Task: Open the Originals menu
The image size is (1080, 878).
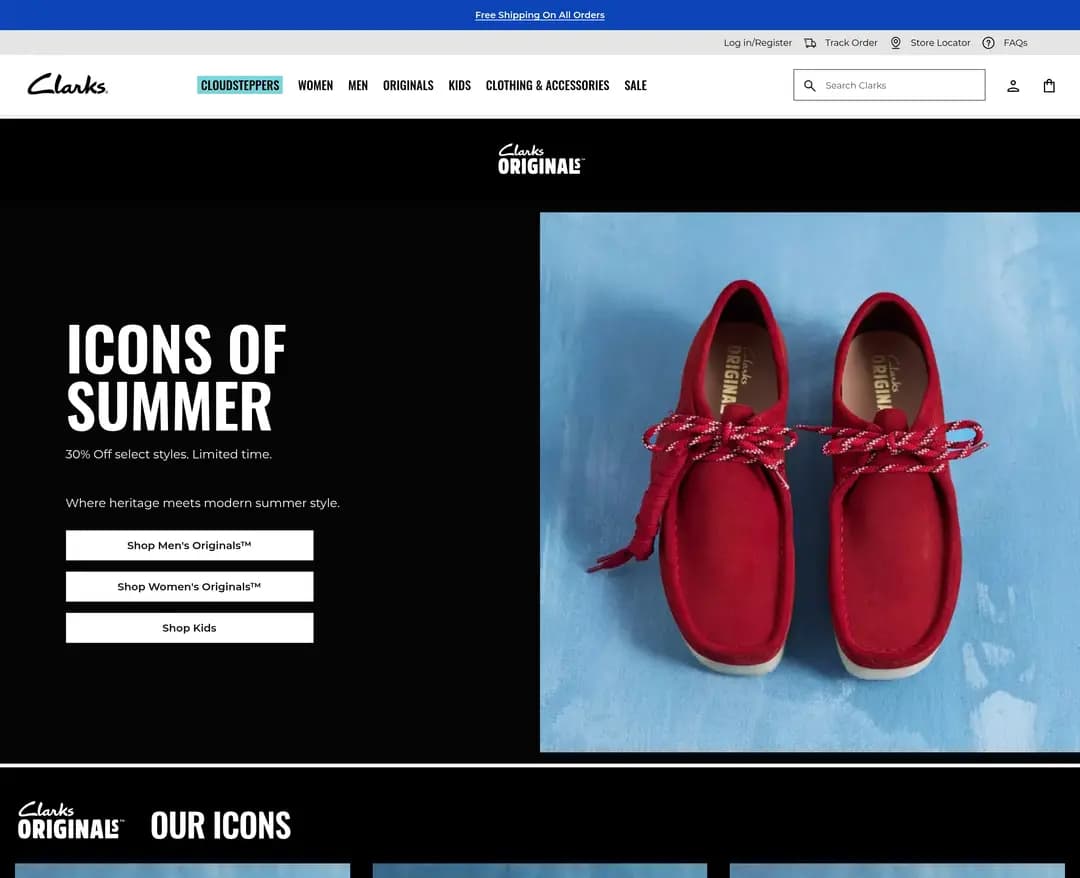Action: coord(408,85)
